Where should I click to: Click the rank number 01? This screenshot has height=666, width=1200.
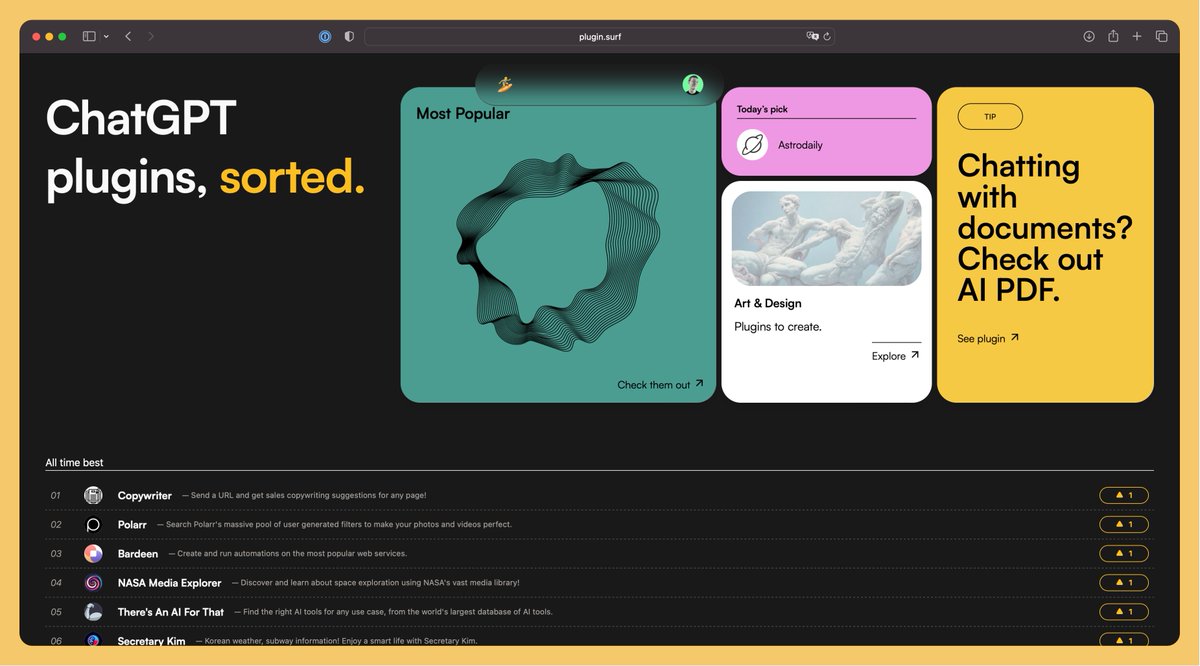tap(56, 495)
